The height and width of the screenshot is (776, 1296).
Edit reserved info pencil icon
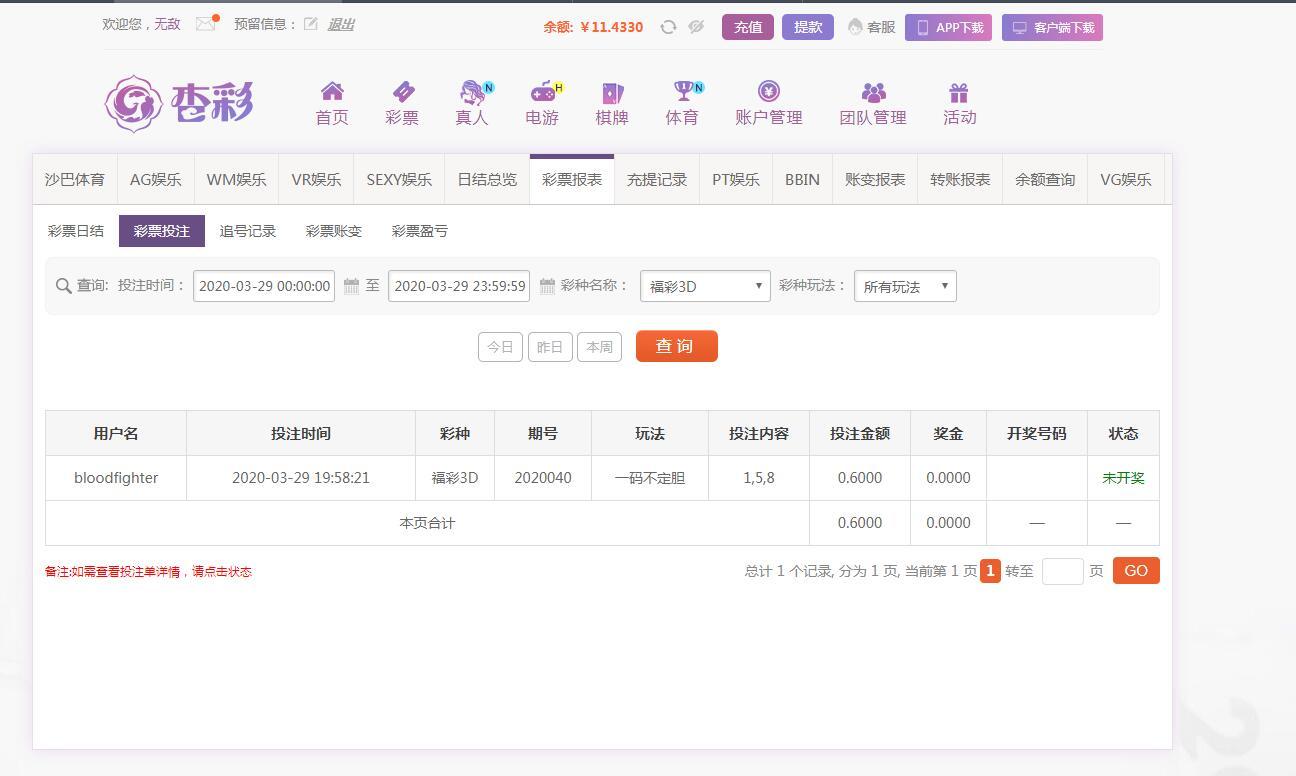[x=311, y=24]
